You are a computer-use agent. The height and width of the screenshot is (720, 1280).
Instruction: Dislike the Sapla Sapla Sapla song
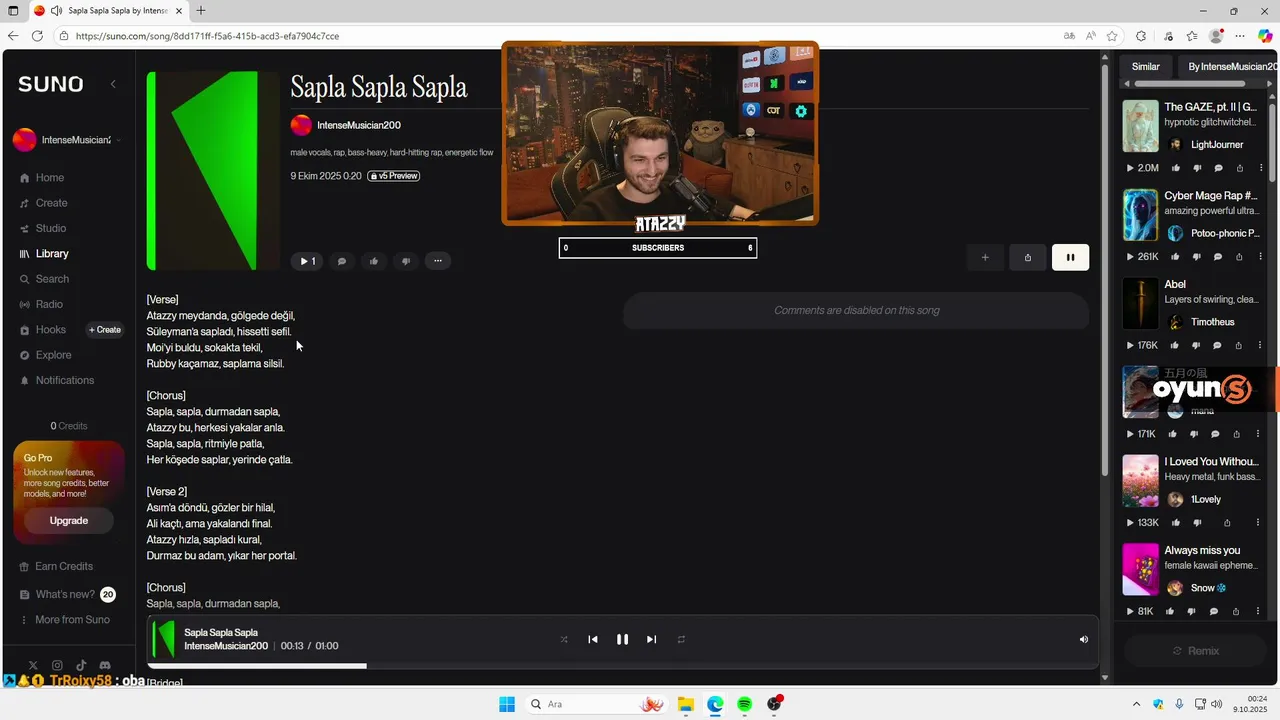406,261
